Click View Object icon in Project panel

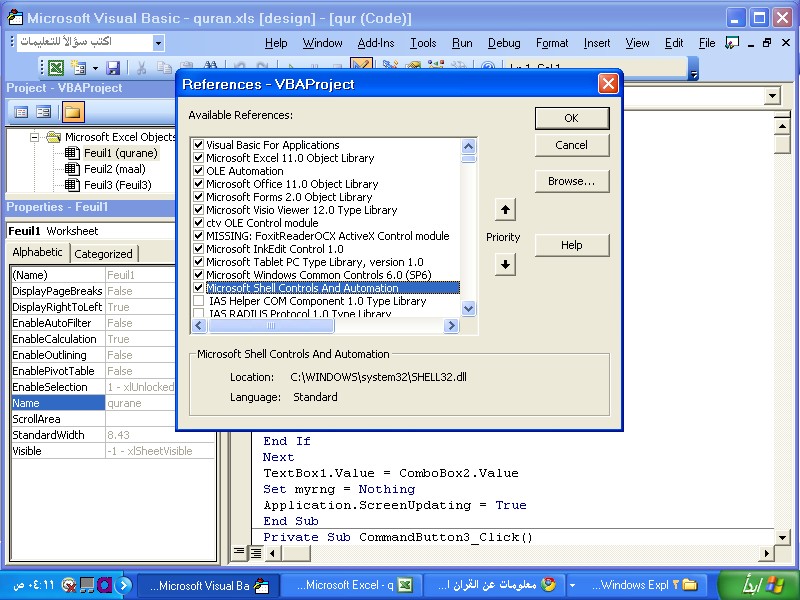pos(44,112)
